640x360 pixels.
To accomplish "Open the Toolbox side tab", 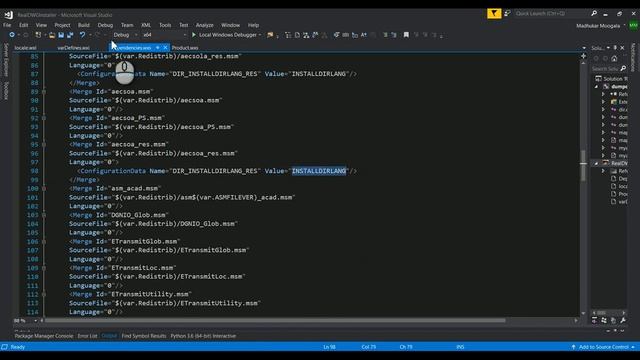I will [6, 90].
